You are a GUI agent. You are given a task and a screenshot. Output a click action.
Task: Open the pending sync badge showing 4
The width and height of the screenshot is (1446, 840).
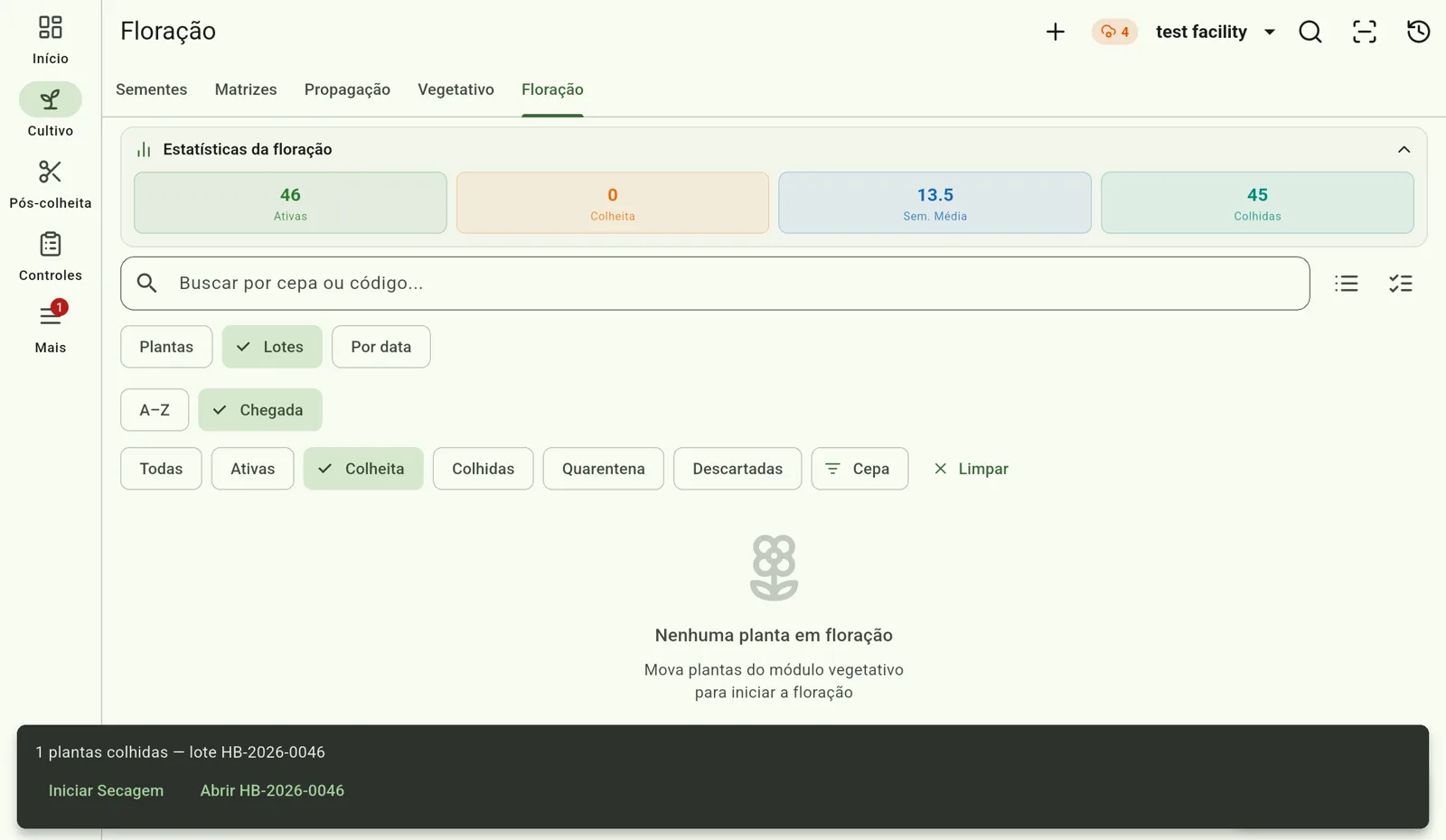tap(1114, 32)
